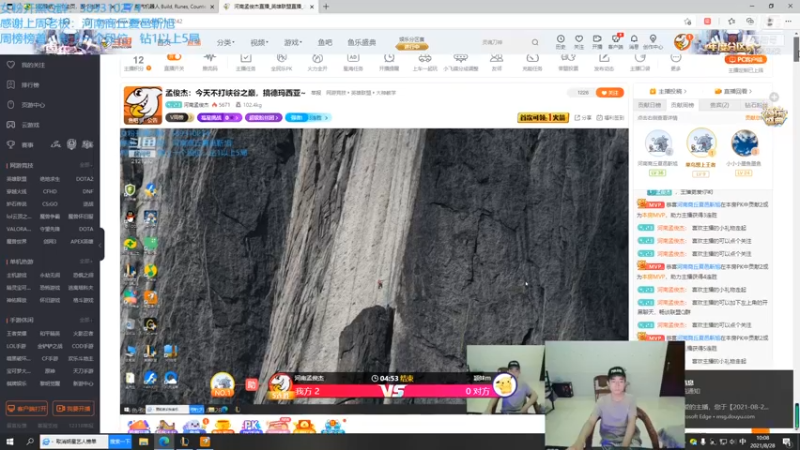Click the Windows Start button
This screenshot has height=450, width=800.
click(x=10, y=442)
